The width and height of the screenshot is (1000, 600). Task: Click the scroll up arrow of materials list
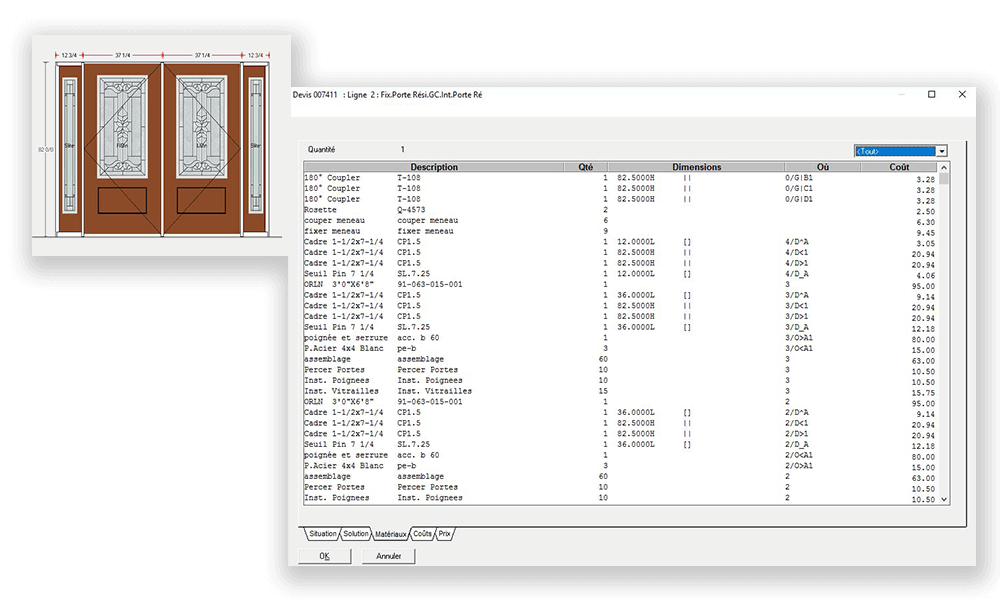[x=943, y=168]
